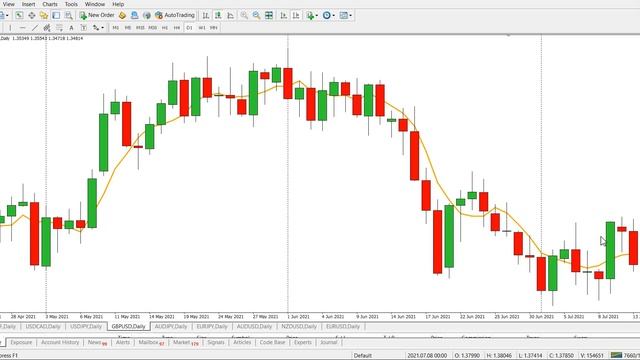Tile chart windows with the grid icon

pos(269,16)
